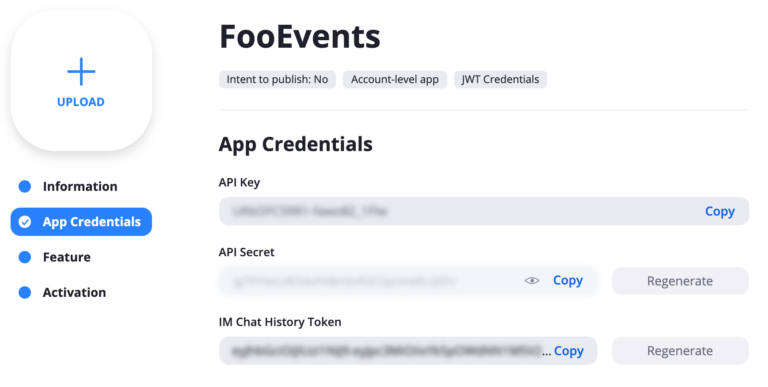768x387 pixels.
Task: Click the JWT Credentials tag
Action: tap(500, 79)
